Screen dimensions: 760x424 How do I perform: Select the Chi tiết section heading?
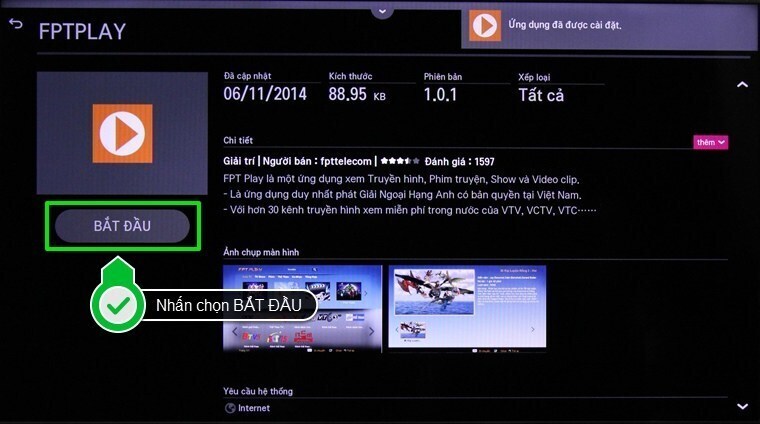[238, 141]
